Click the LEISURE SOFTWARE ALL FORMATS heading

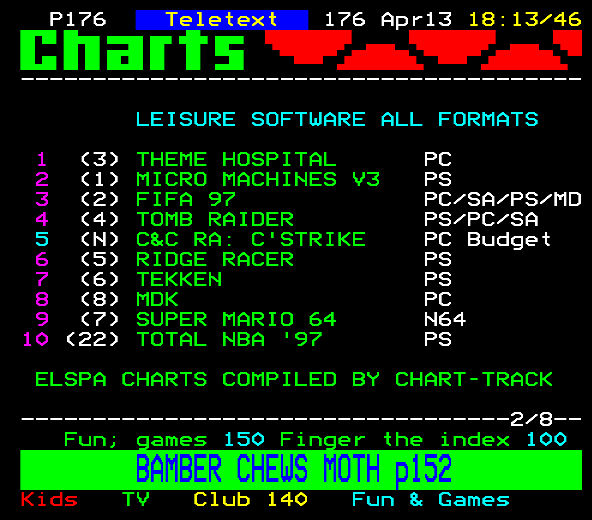[337, 119]
